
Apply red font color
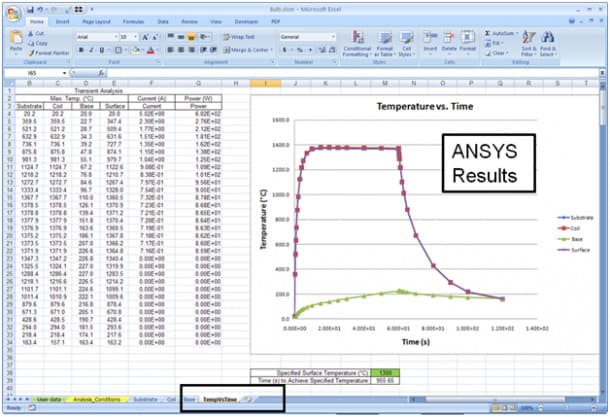tap(151, 50)
